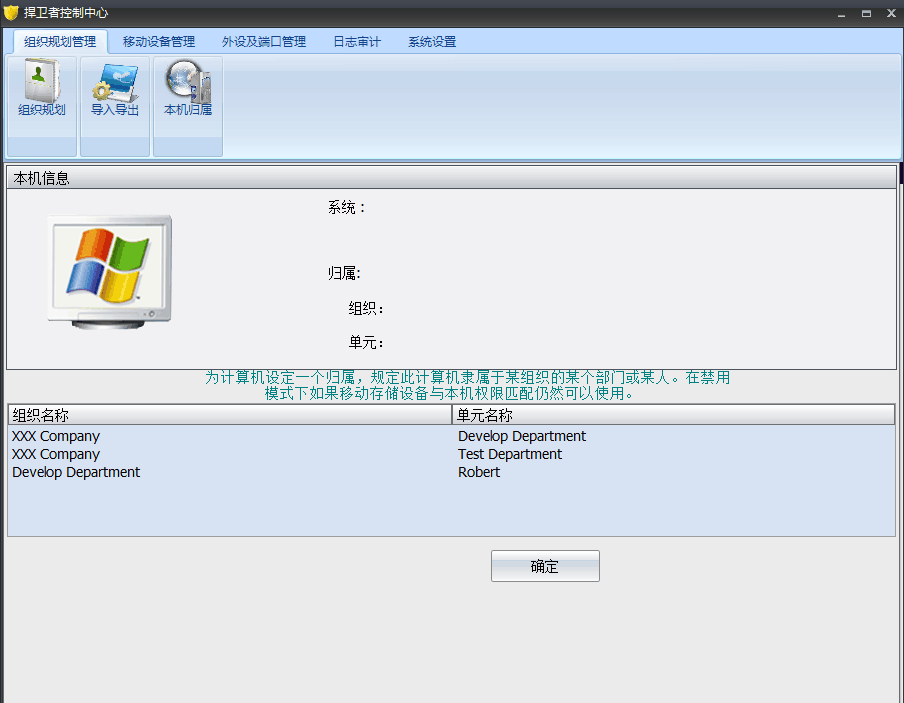
Task: Maximize the 捍卫者控制中心 window
Action: (867, 13)
